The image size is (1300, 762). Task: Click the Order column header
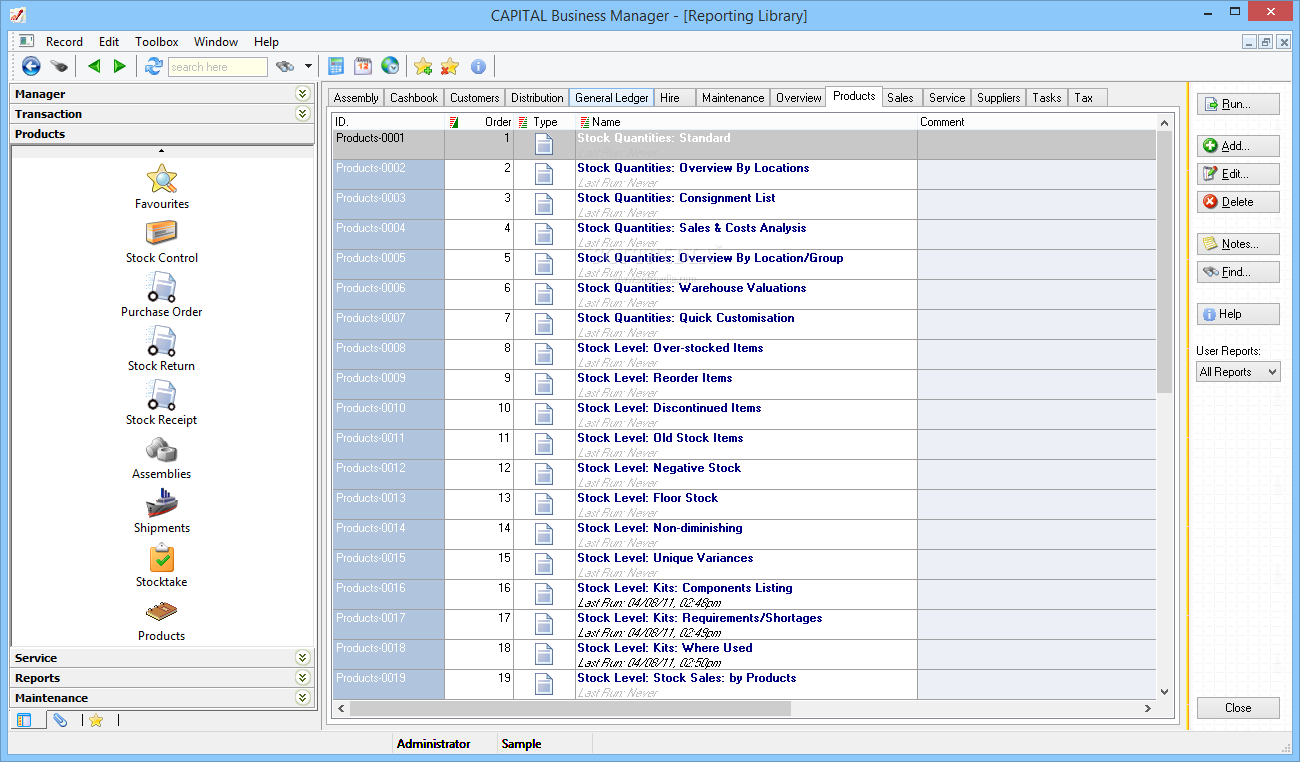tap(480, 122)
